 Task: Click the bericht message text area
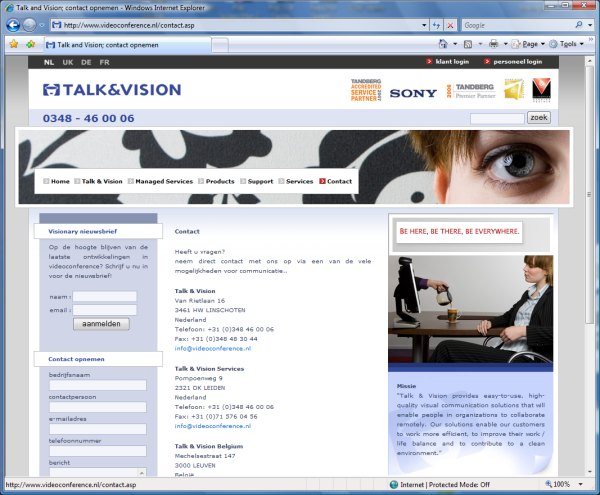pos(98,472)
